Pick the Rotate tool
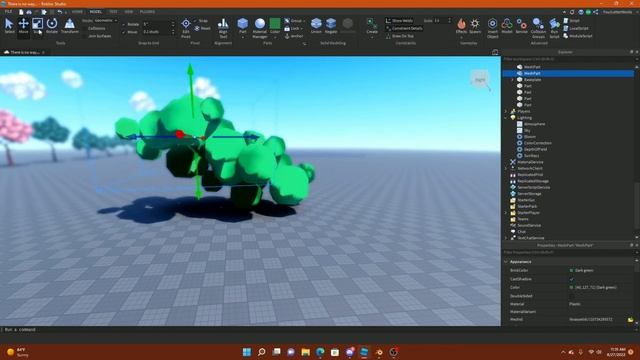640x360 pixels. pos(52,26)
